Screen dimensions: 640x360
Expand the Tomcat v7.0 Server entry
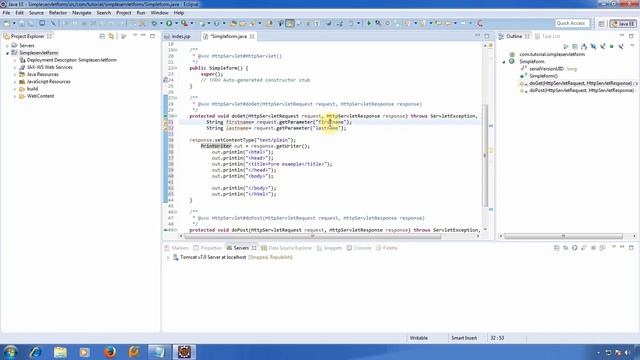168,258
